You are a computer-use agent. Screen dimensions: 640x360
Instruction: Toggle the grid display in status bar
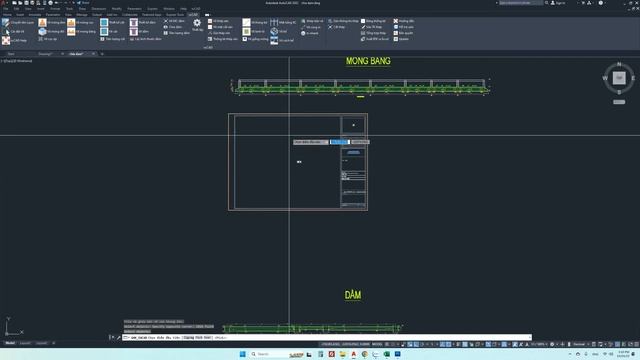coord(387,344)
